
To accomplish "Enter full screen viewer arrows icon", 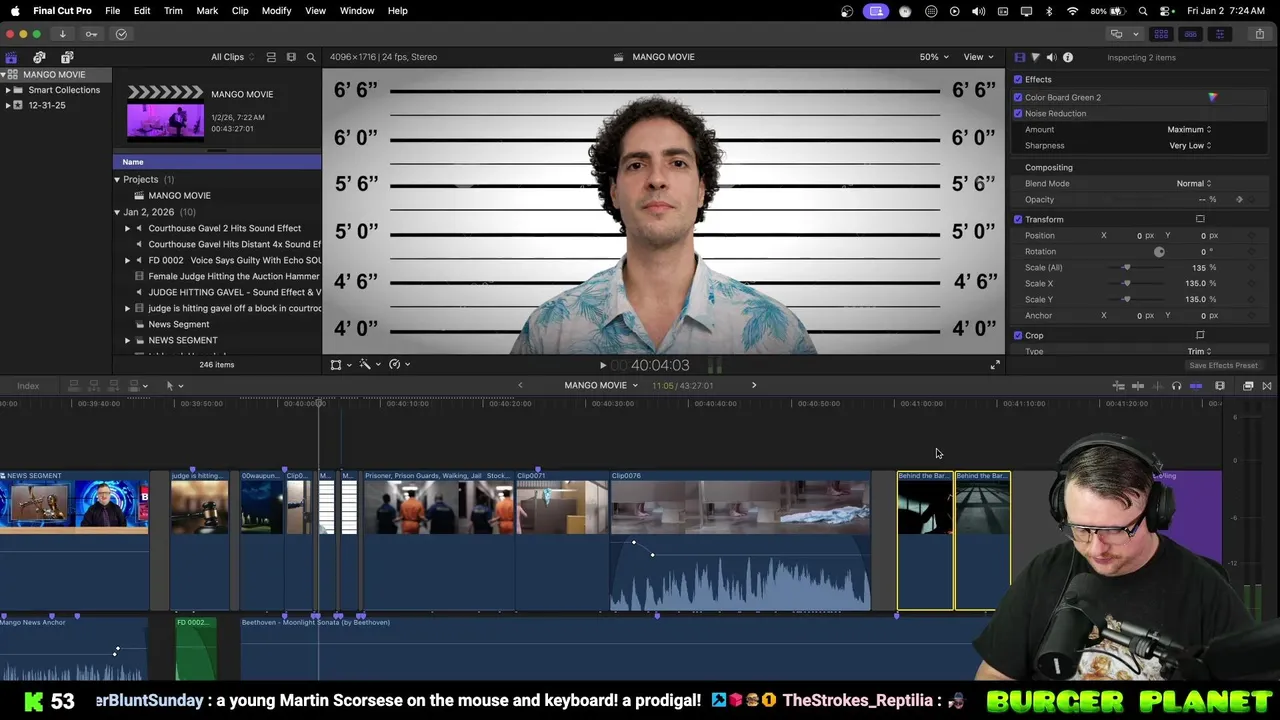I will pos(995,365).
